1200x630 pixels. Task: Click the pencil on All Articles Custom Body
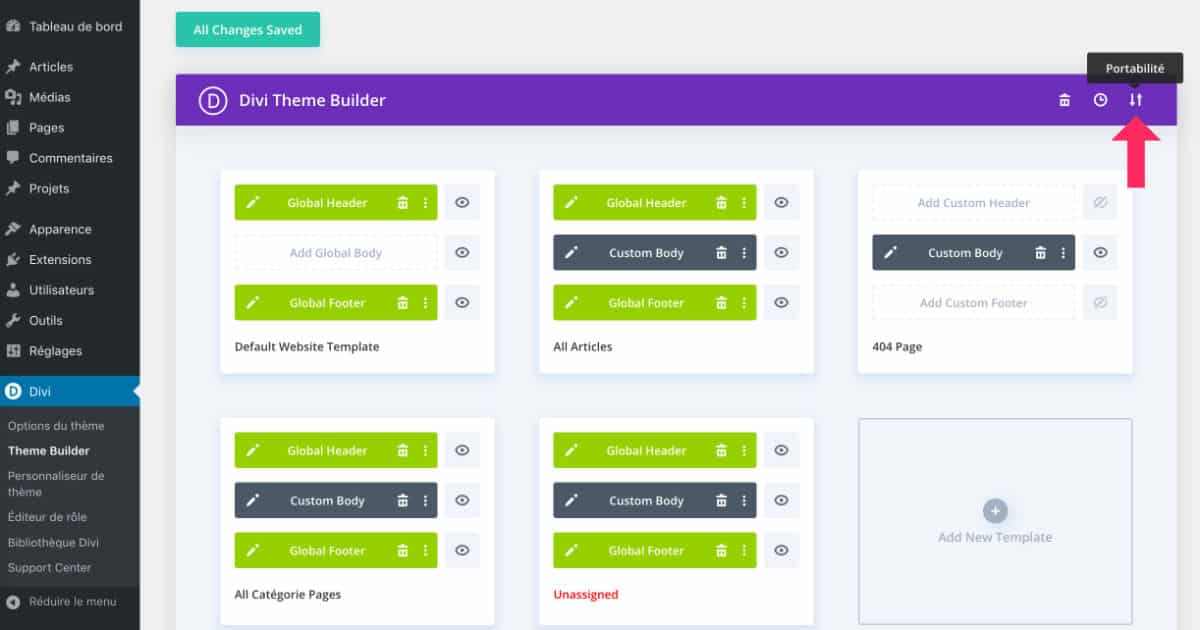571,253
